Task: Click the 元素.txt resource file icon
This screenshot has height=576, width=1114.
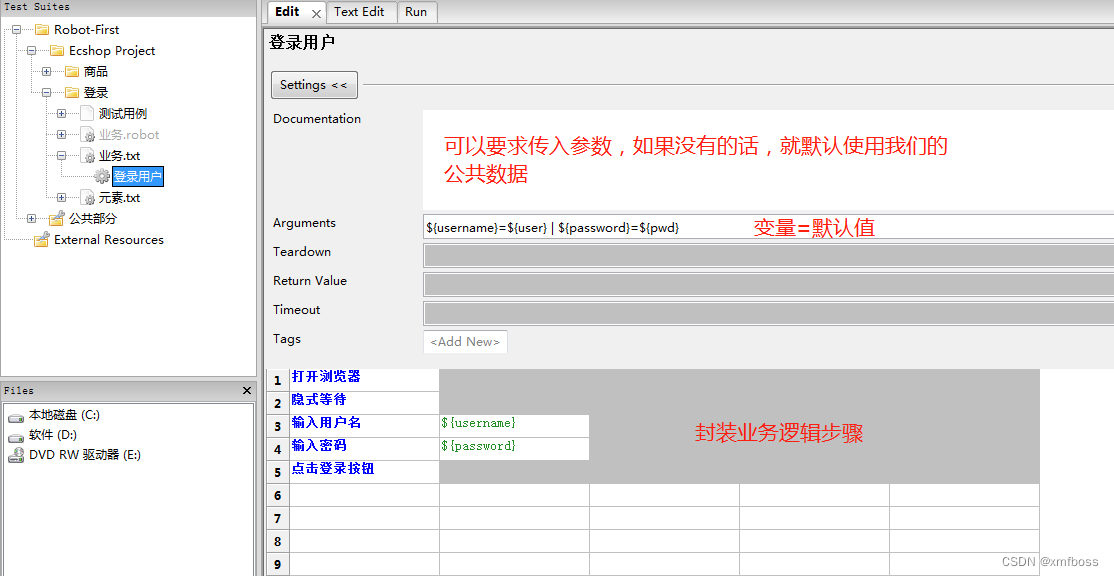Action: 87,197
